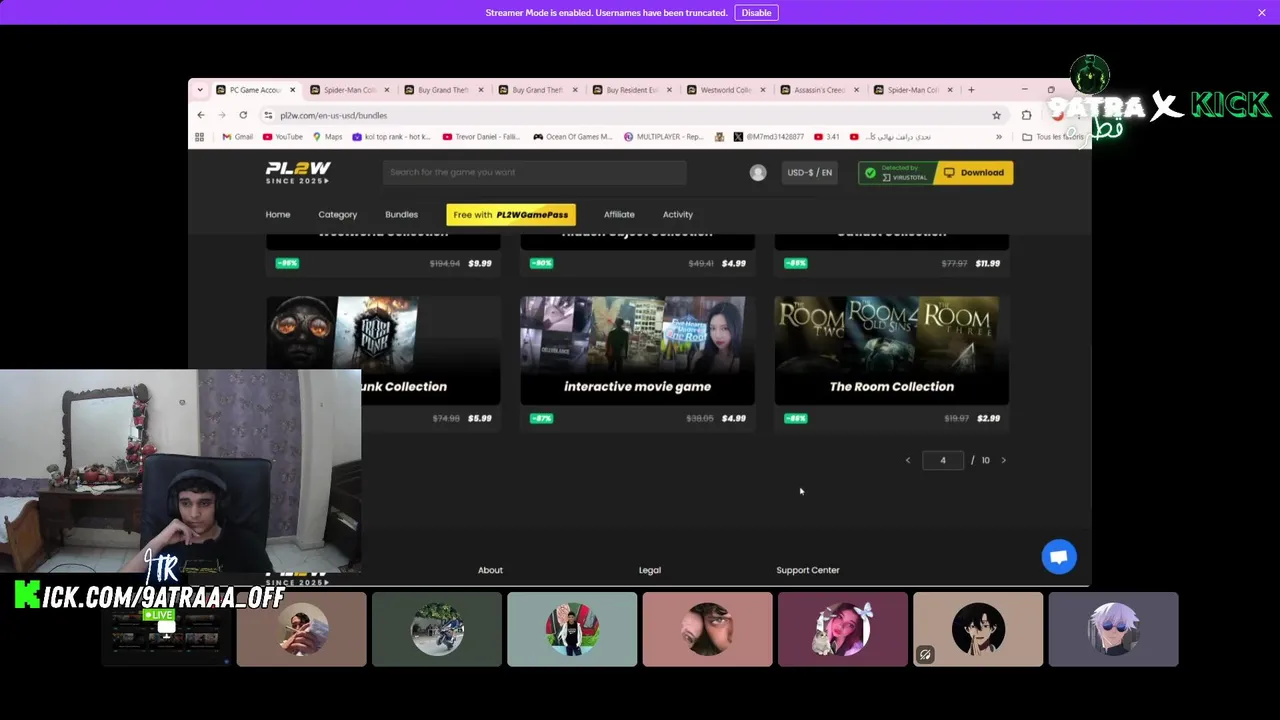Open the Trevor Daniel bookmark

tap(482, 137)
